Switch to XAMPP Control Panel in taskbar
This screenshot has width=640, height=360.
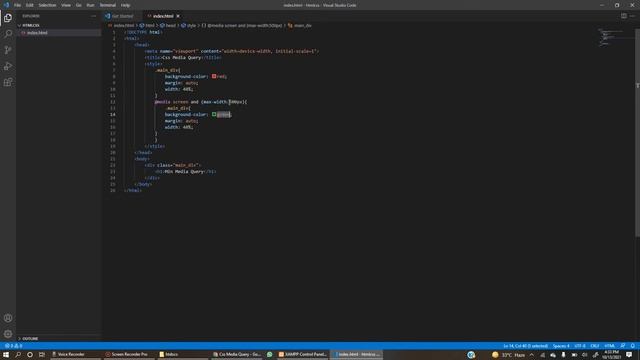pos(302,354)
